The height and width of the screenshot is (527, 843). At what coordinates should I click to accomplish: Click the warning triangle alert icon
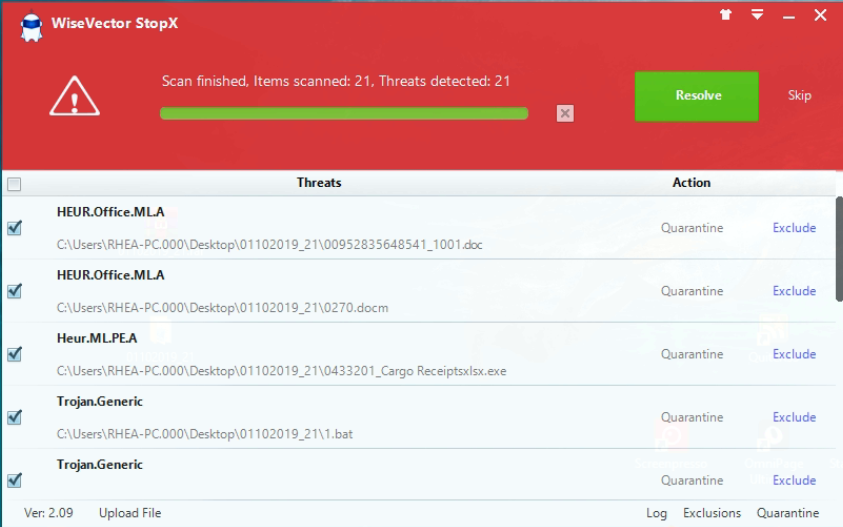[75, 96]
